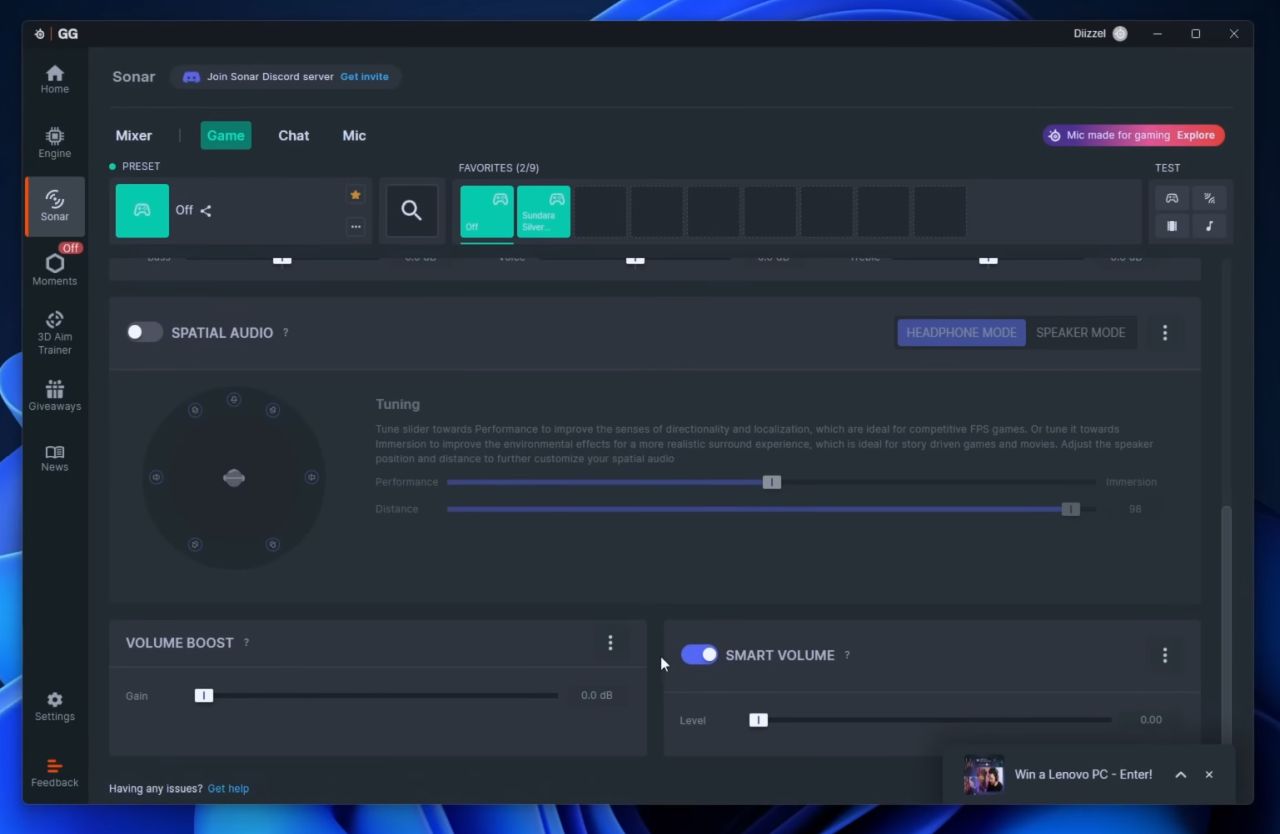Switch to the Chat tab
This screenshot has width=1280, height=834.
click(293, 136)
